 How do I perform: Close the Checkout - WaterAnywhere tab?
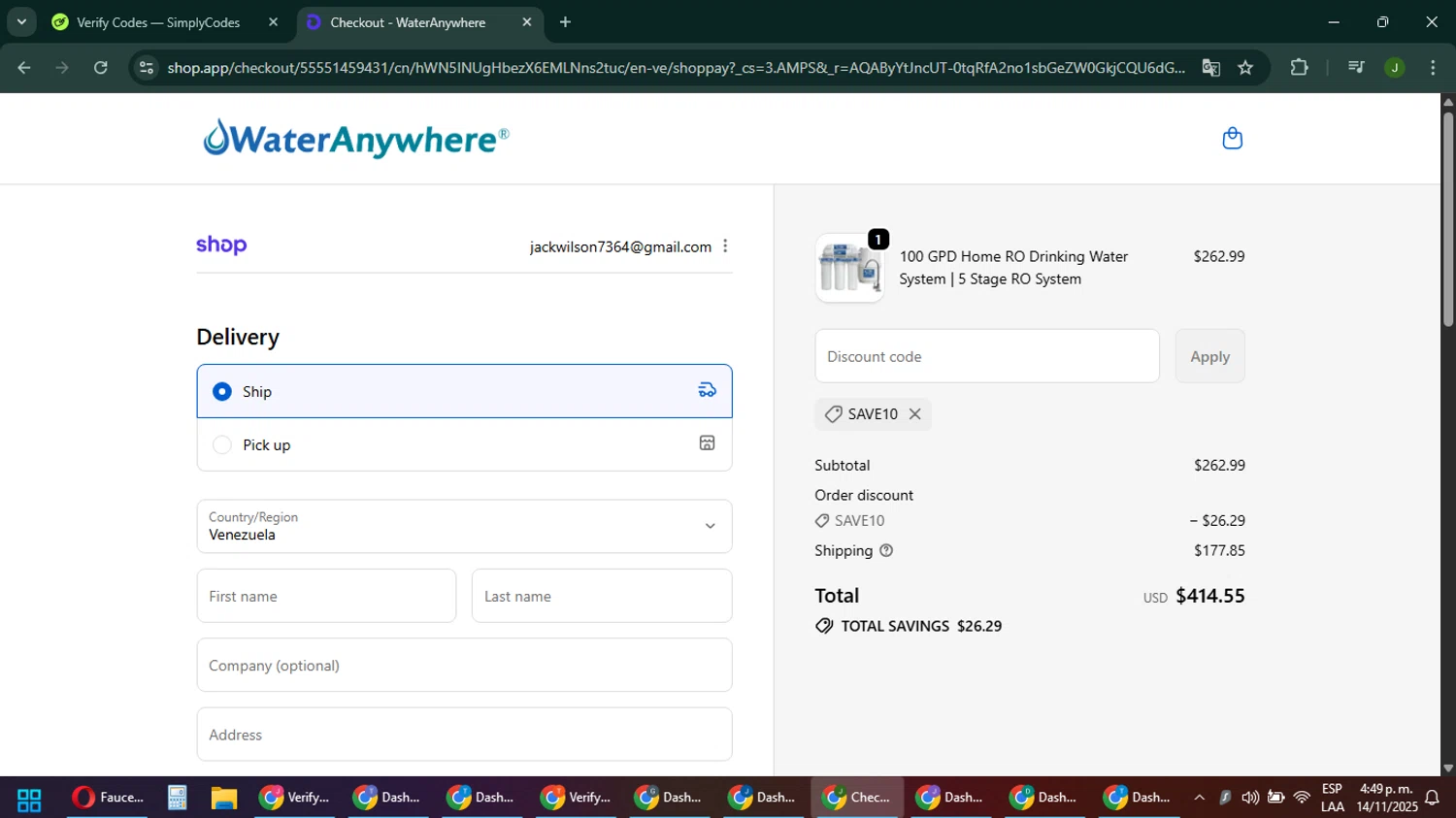[x=527, y=22]
